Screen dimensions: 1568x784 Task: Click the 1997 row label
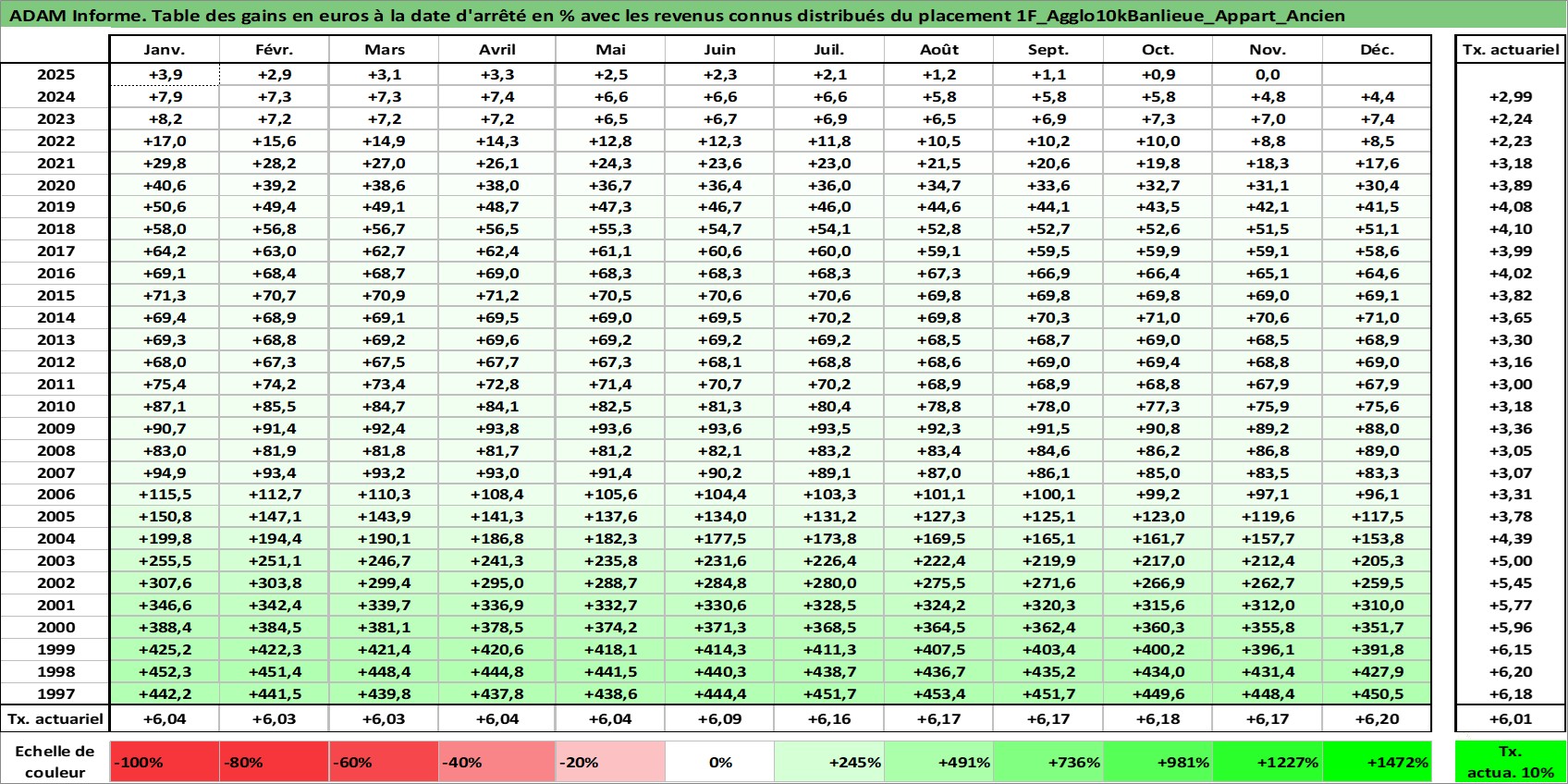click(55, 694)
